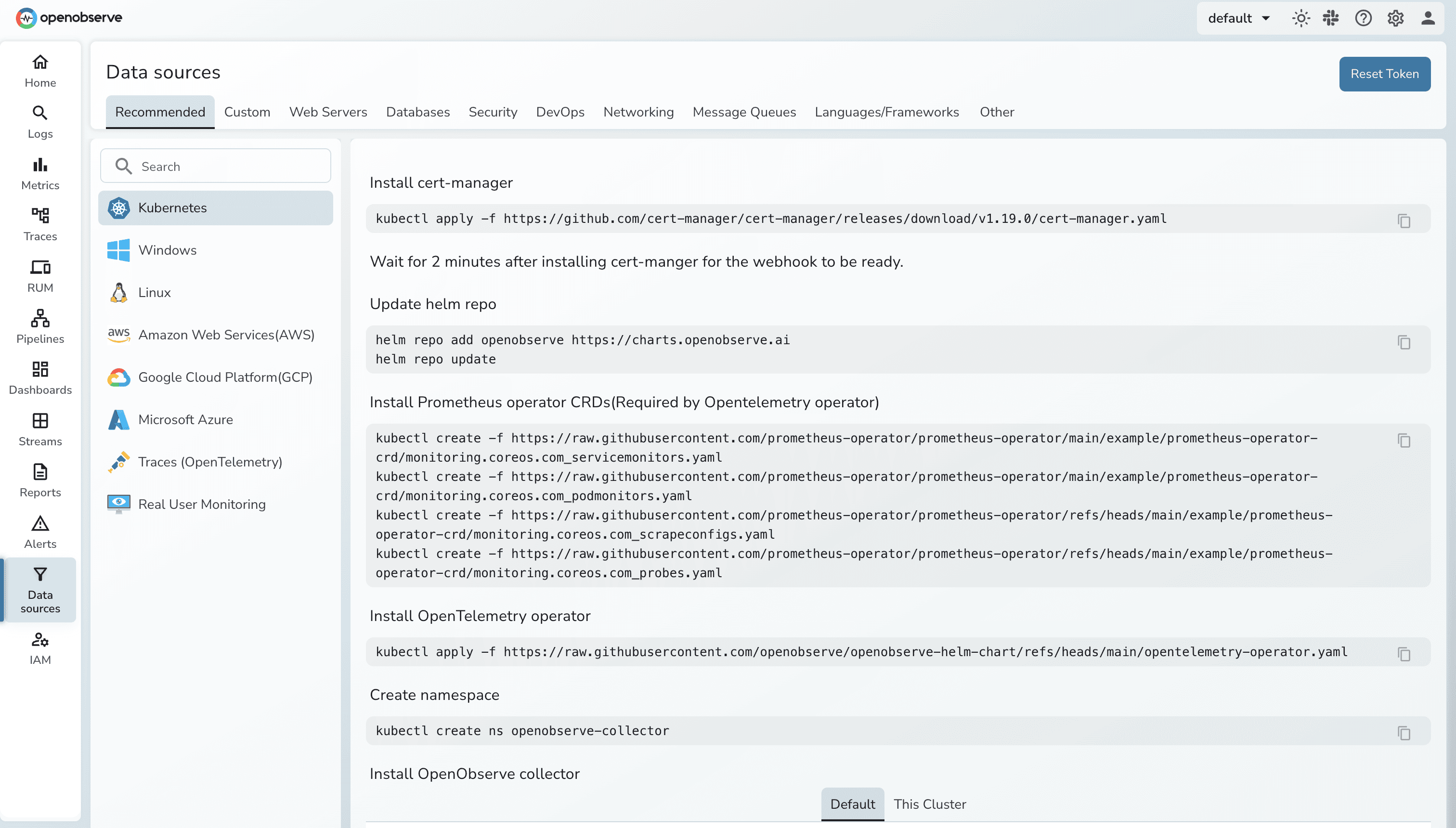Open the help menu in the top bar
The height and width of the screenshot is (828, 1456).
tap(1363, 18)
